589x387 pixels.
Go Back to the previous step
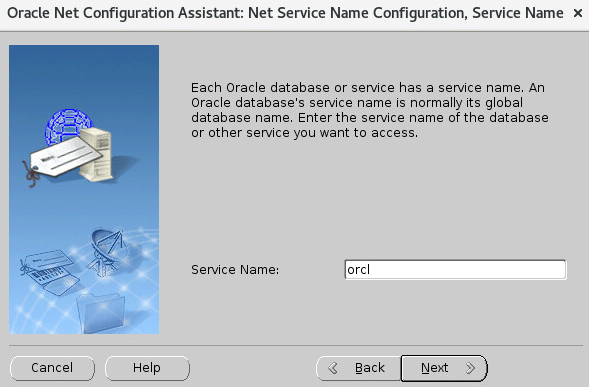click(359, 368)
